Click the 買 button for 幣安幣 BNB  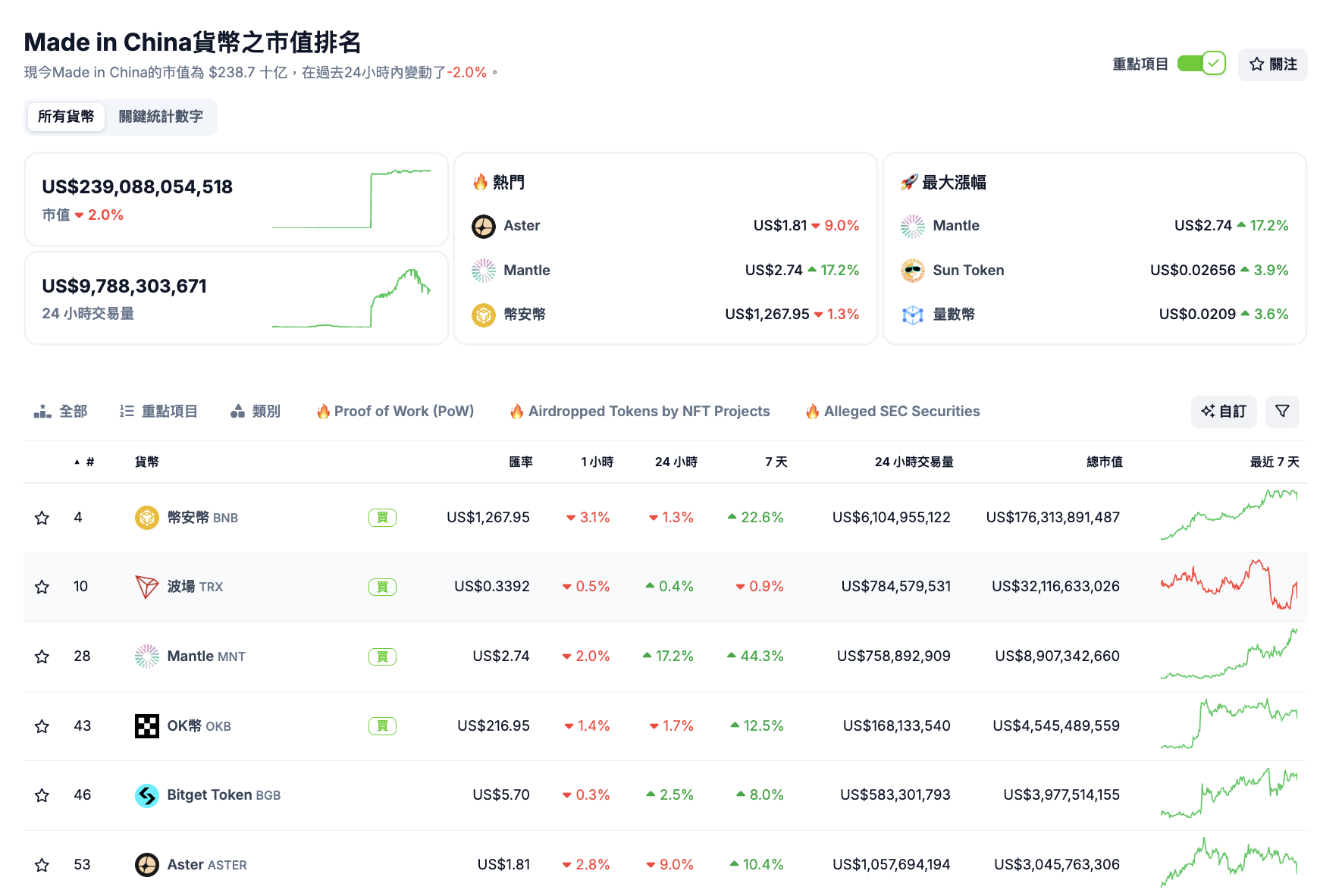[382, 517]
